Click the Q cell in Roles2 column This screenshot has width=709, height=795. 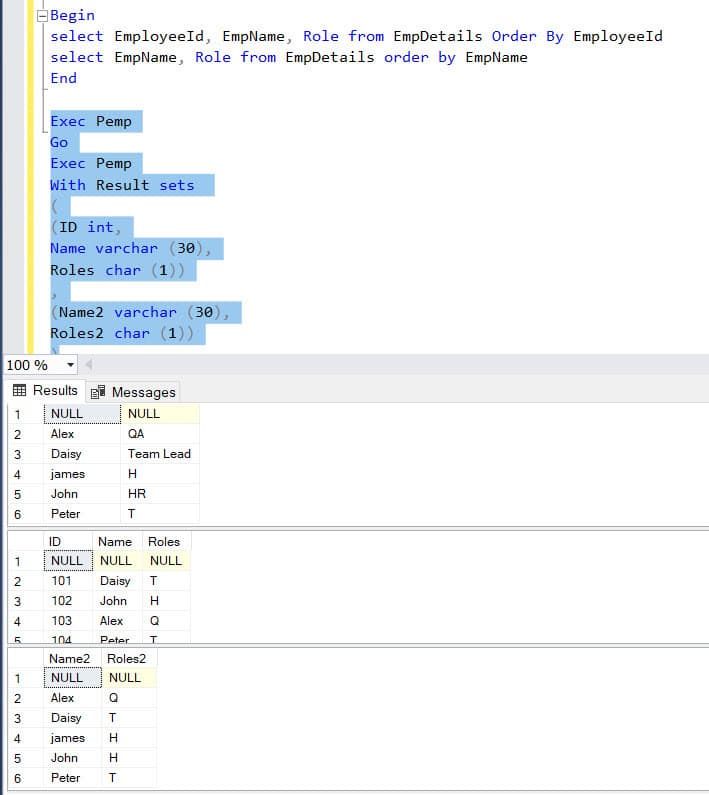(x=129, y=698)
